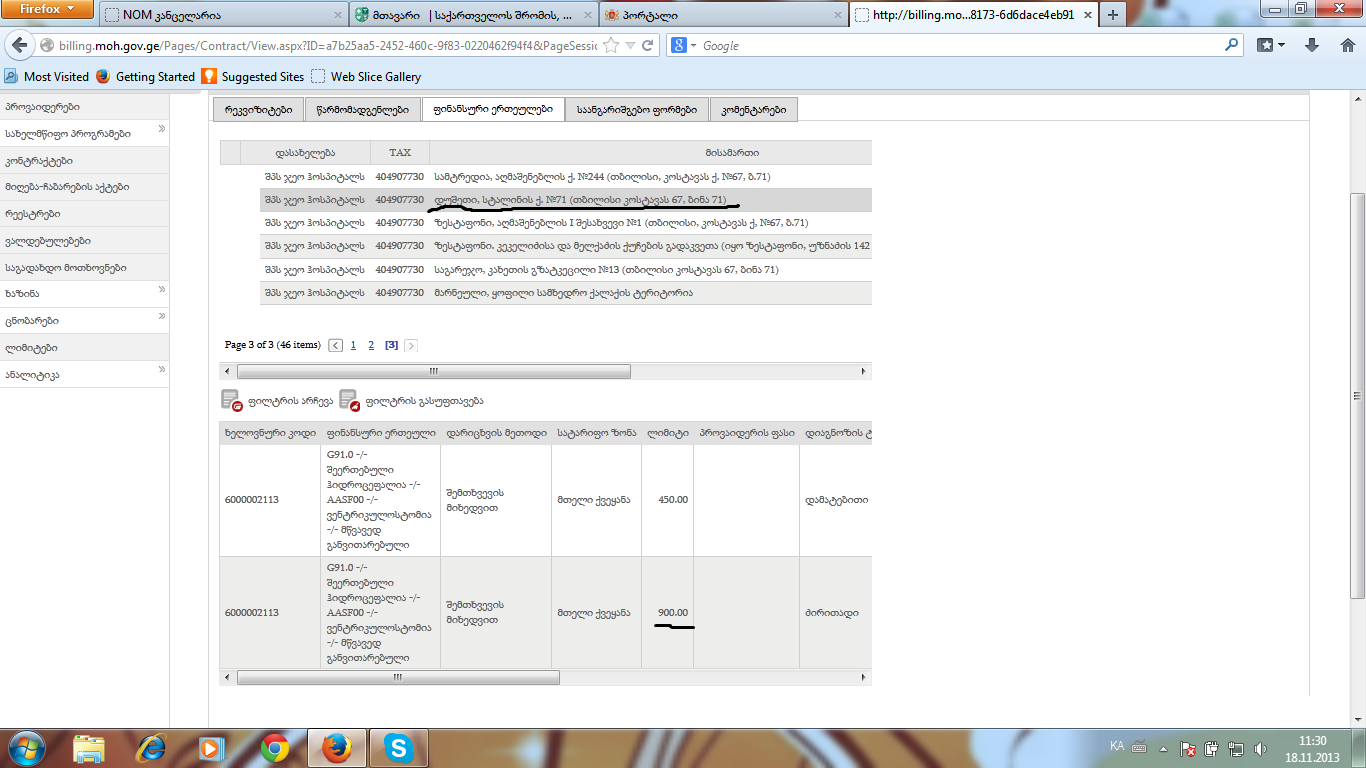The width and height of the screenshot is (1366, 768).
Task: Click the ფილტრის არჩევა filter icon
Action: click(231, 401)
